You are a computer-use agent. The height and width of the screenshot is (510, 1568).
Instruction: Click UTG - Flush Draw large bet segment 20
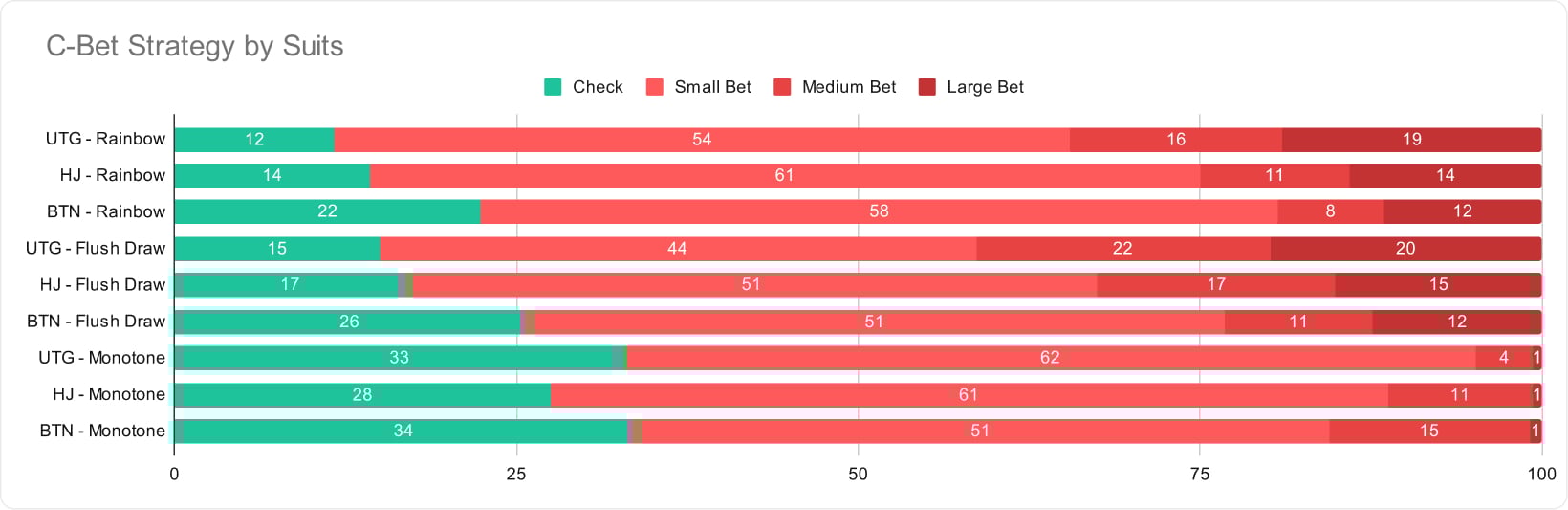(1405, 249)
